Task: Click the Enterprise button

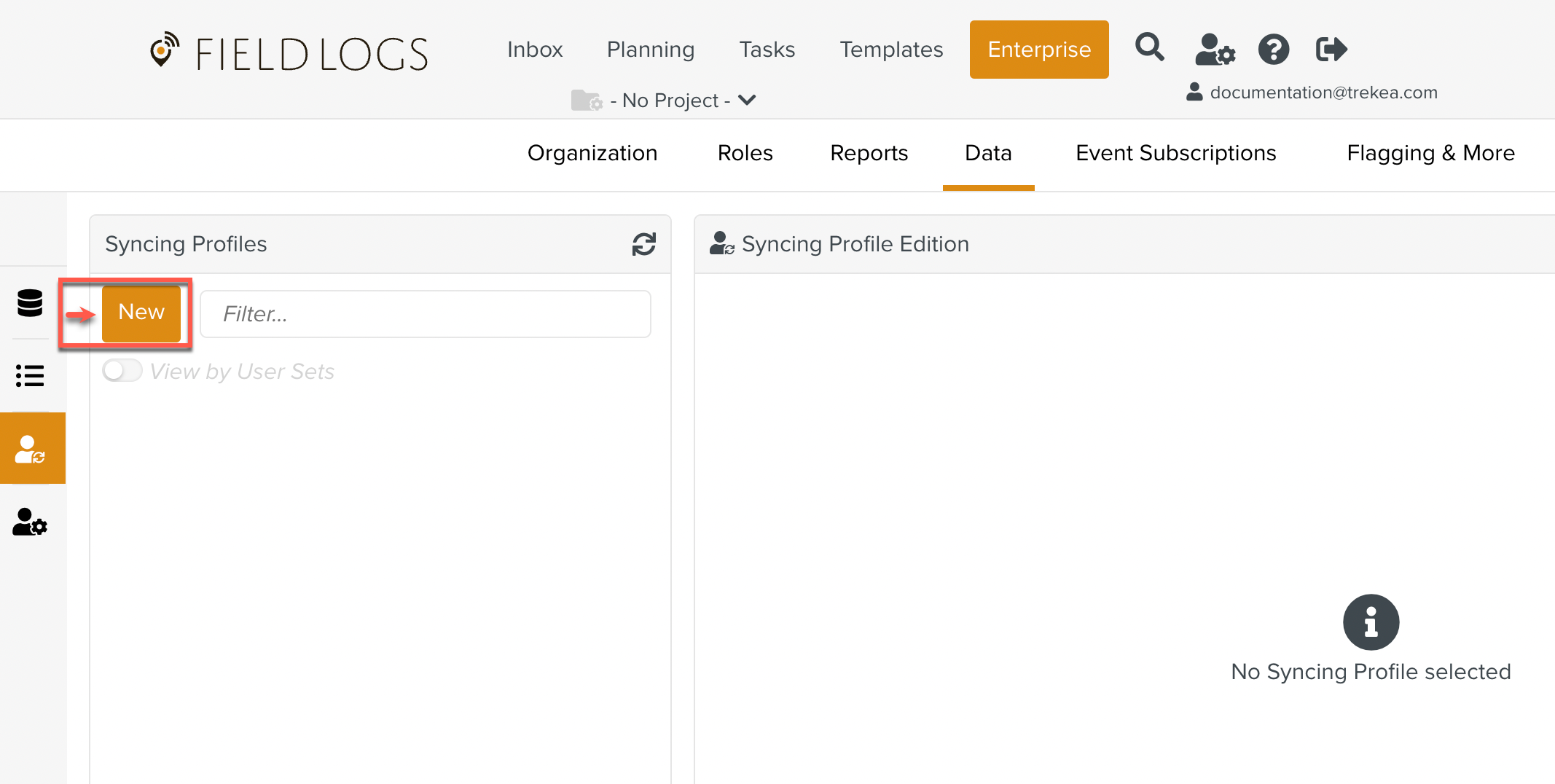Action: point(1039,50)
